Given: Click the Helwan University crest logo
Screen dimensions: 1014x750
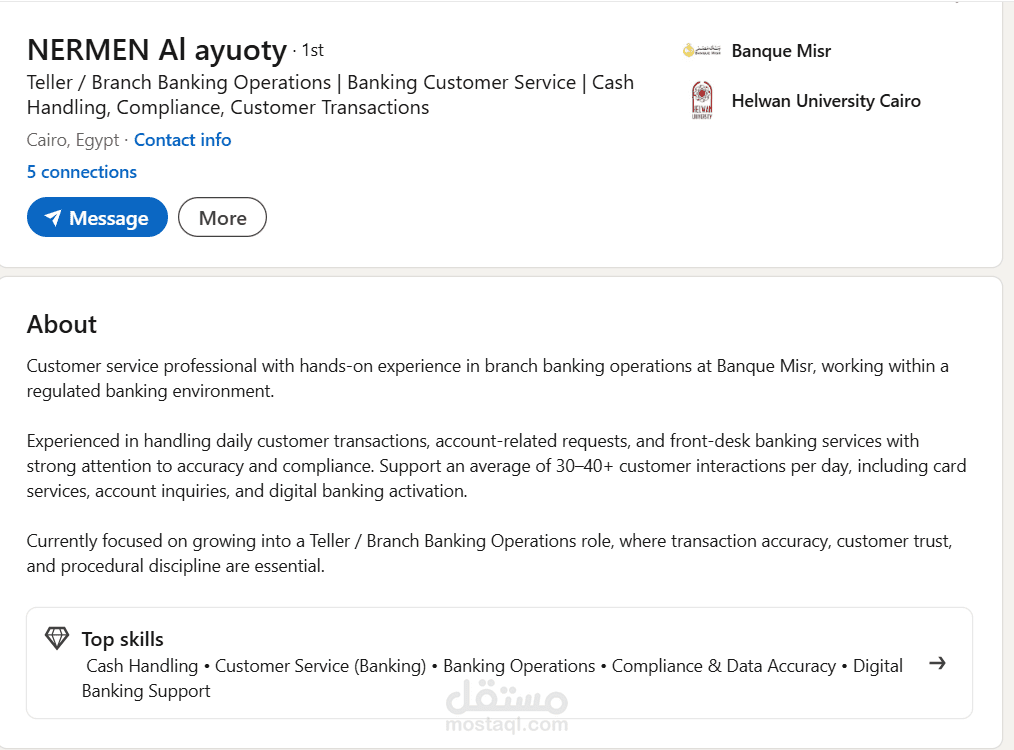Looking at the screenshot, I should (x=702, y=101).
